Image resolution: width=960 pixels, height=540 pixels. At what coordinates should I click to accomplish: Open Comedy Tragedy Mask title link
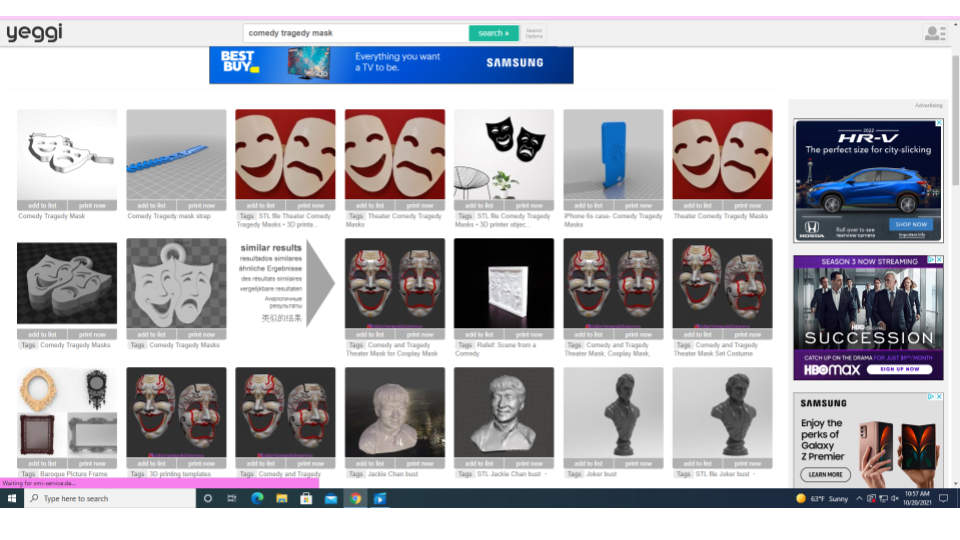pyautogui.click(x=51, y=216)
